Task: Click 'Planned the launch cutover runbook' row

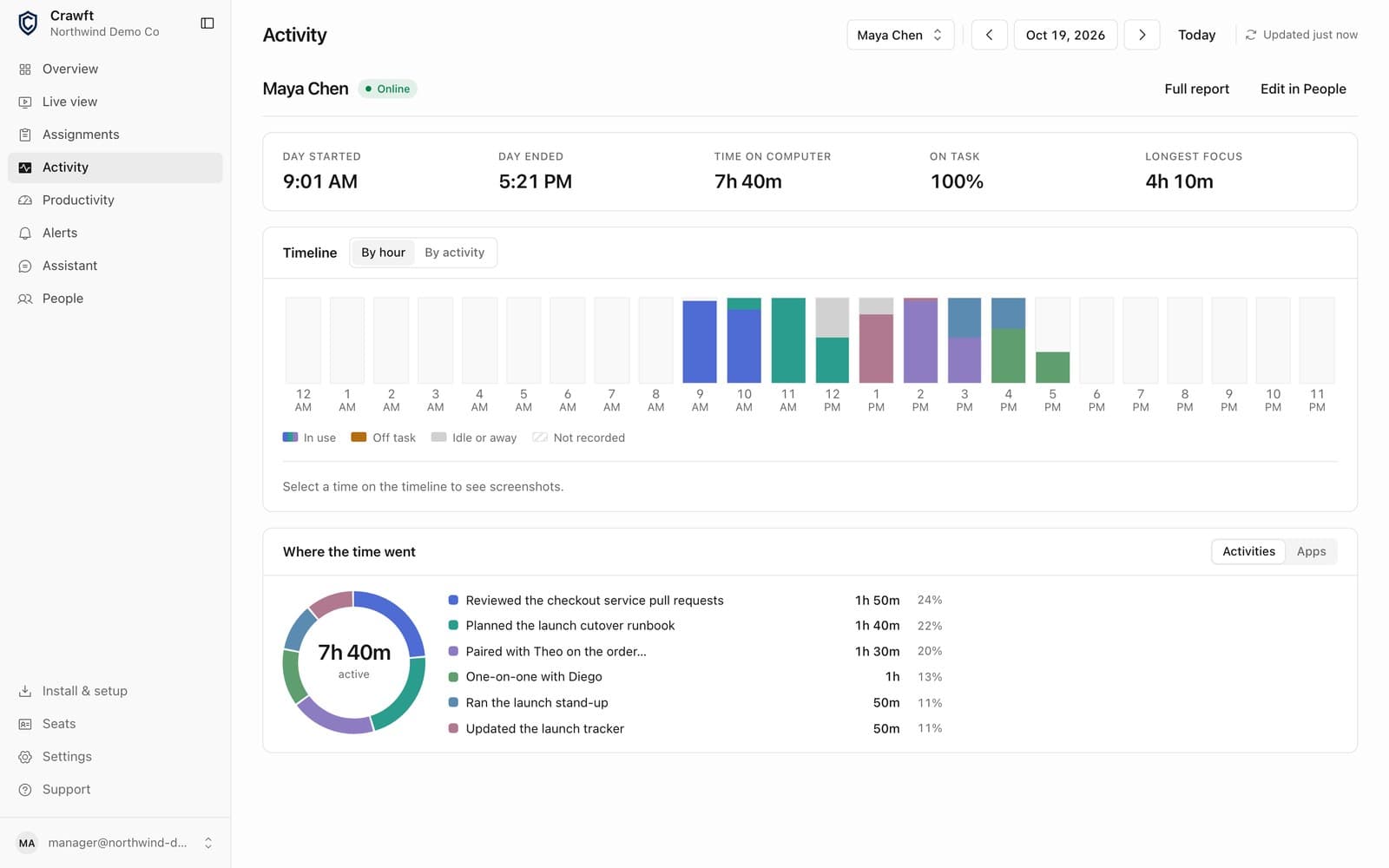Action: [x=695, y=626]
